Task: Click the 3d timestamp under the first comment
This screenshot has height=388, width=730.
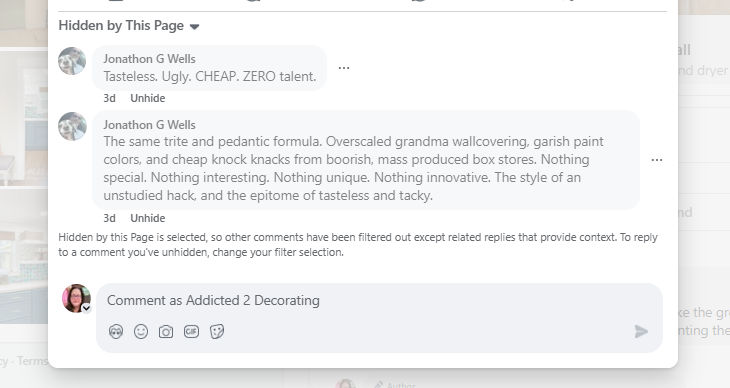Action: (109, 98)
